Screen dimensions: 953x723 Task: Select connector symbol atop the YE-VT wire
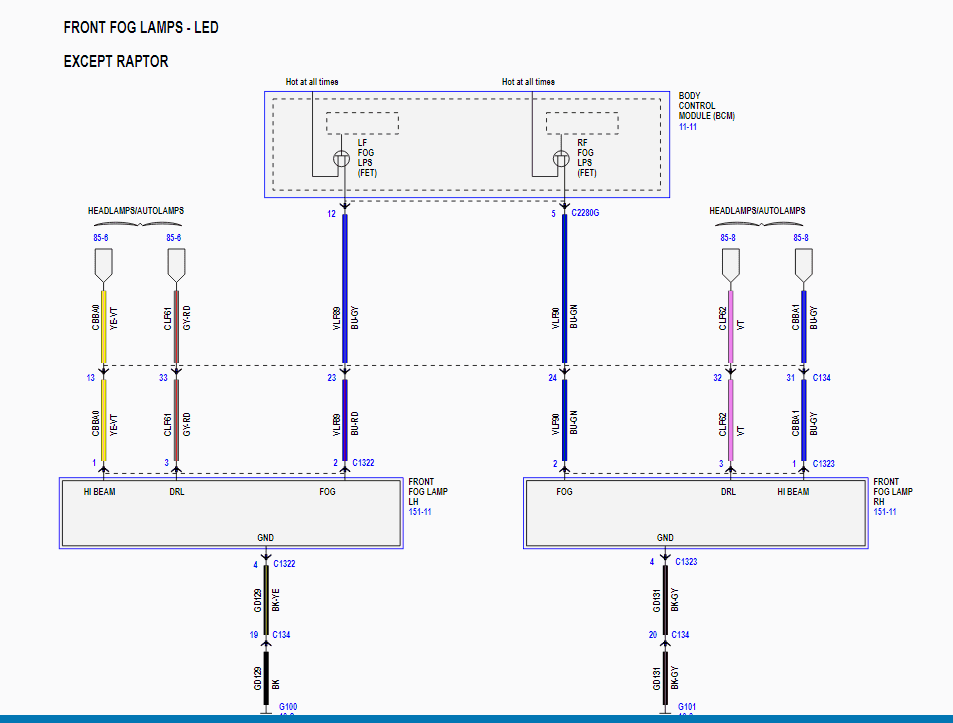[103, 264]
